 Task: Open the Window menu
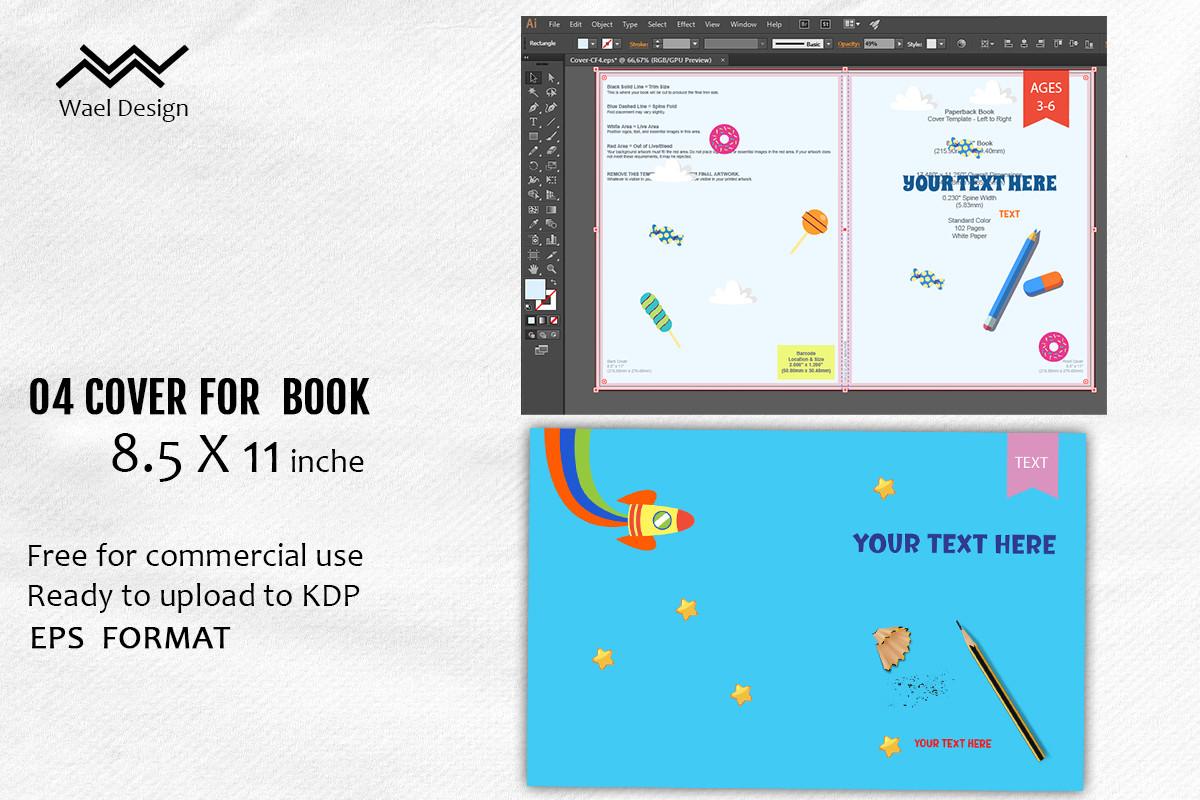point(743,24)
